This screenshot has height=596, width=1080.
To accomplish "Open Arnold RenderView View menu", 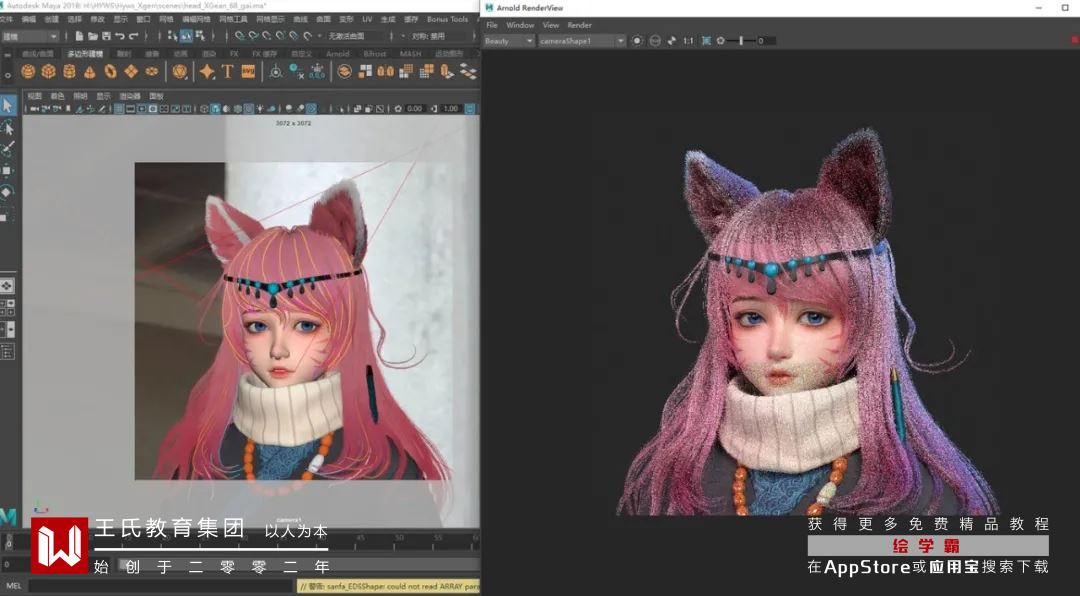I will coord(551,25).
